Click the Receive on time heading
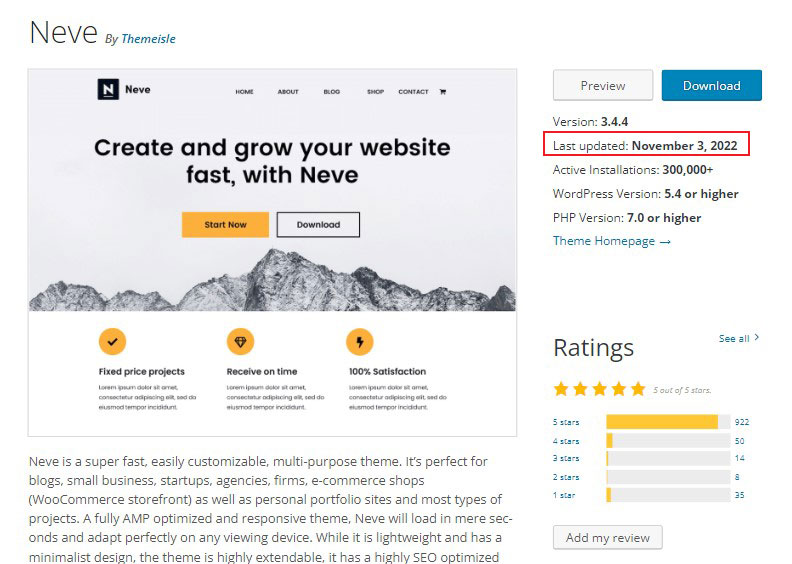Screen dimensions: 792x564 [x=262, y=372]
